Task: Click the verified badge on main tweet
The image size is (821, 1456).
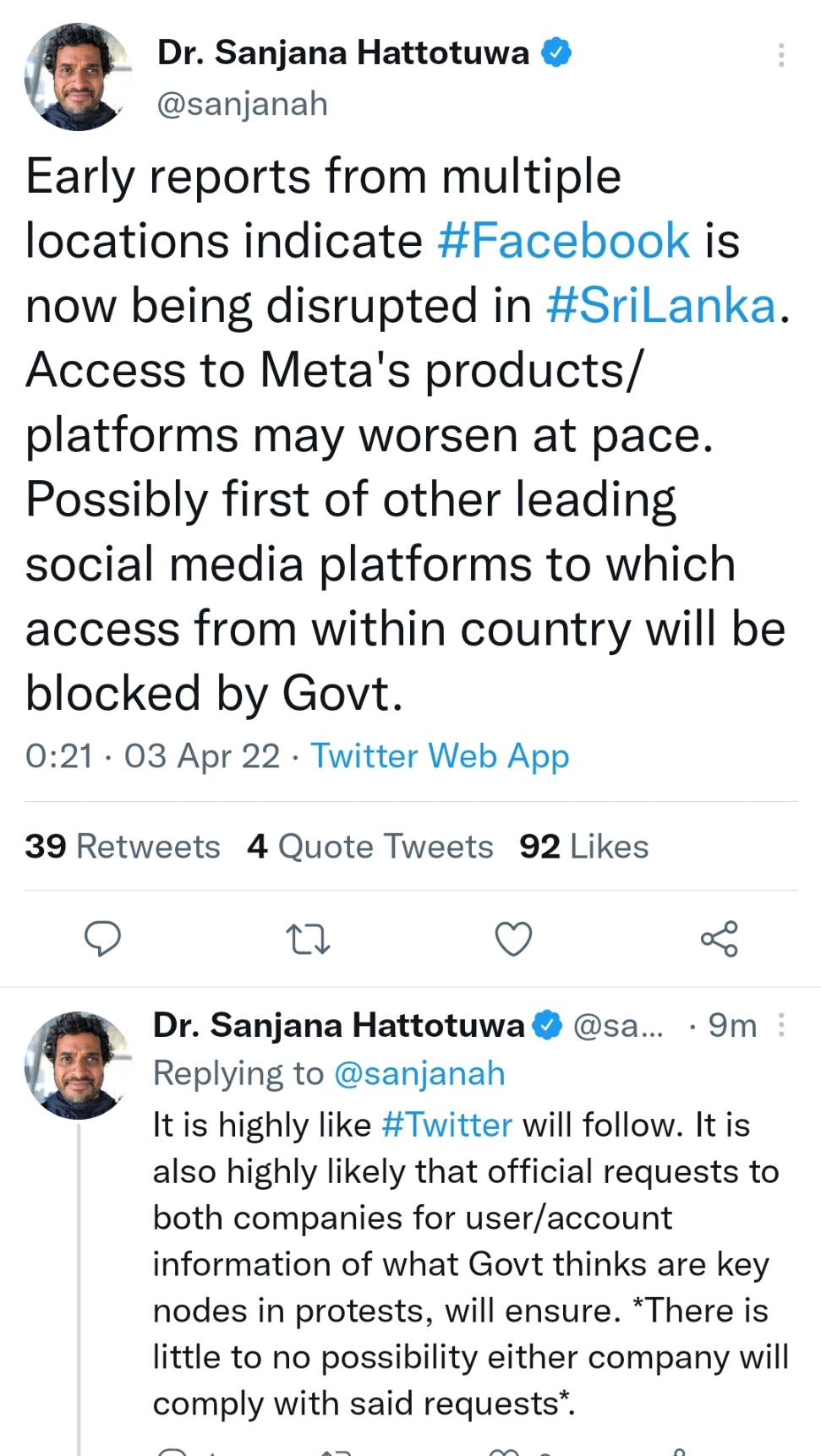Action: [x=556, y=52]
